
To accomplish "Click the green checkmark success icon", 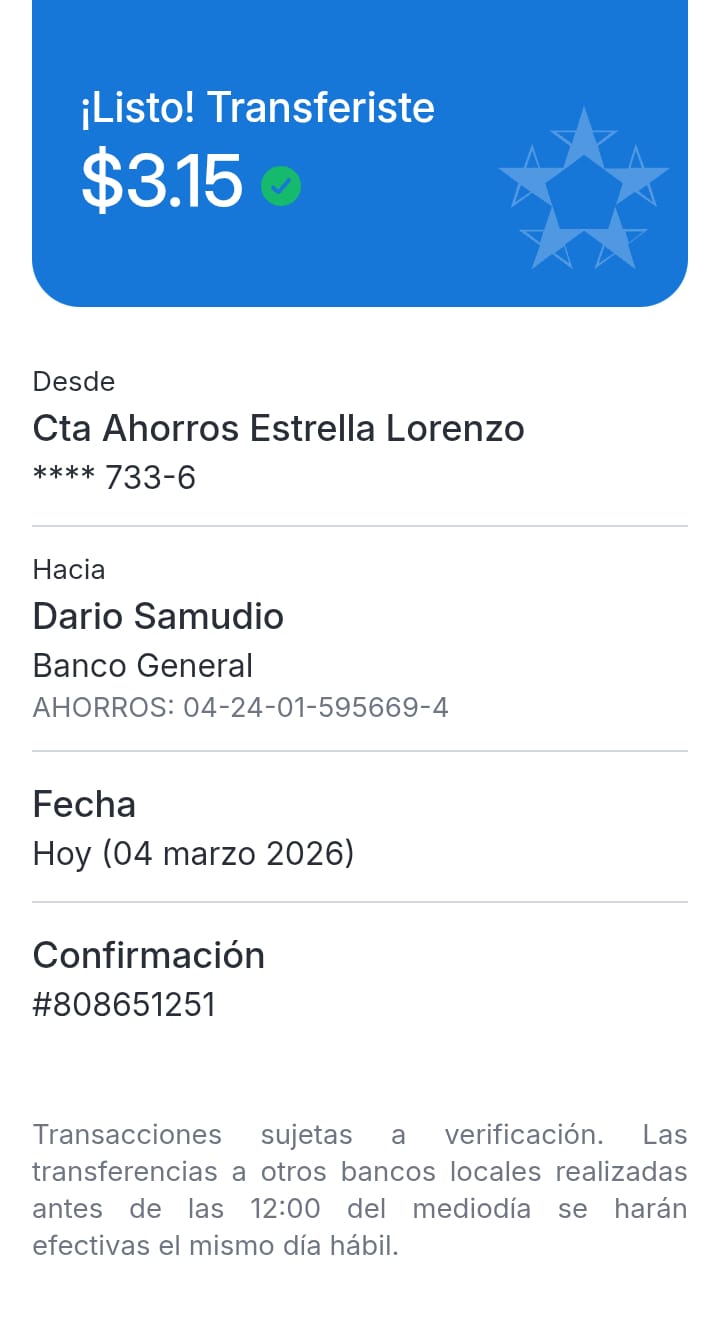I will click(281, 185).
